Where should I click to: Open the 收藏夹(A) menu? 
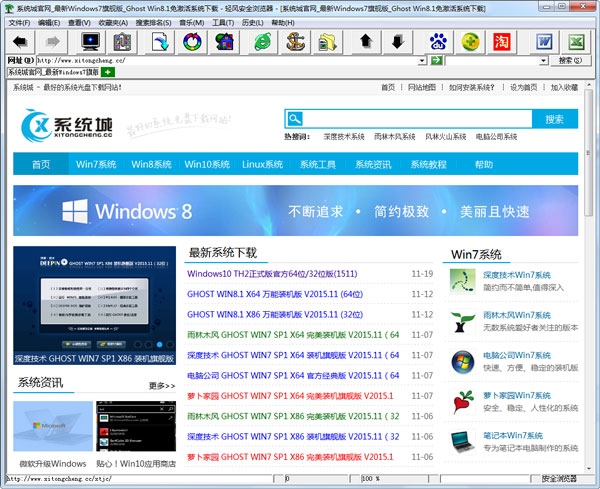point(113,23)
